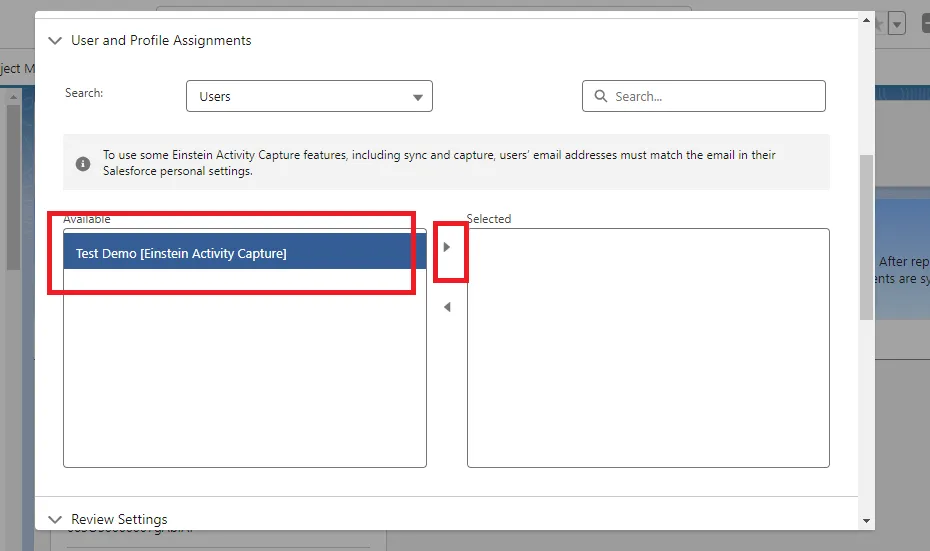Collapse the User and Profile Assignments section
Screen dimensions: 930x551
click(x=56, y=41)
